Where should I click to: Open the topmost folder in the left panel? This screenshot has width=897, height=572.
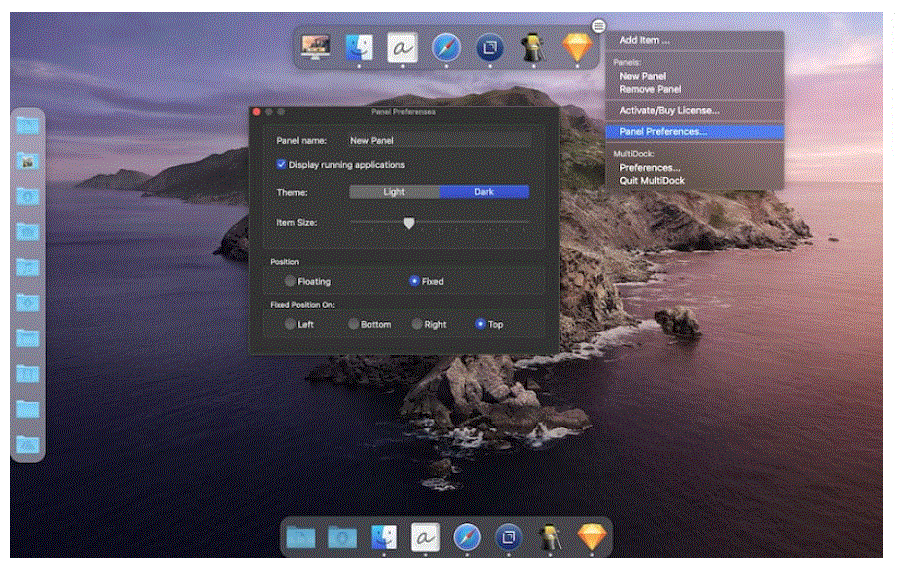27,126
